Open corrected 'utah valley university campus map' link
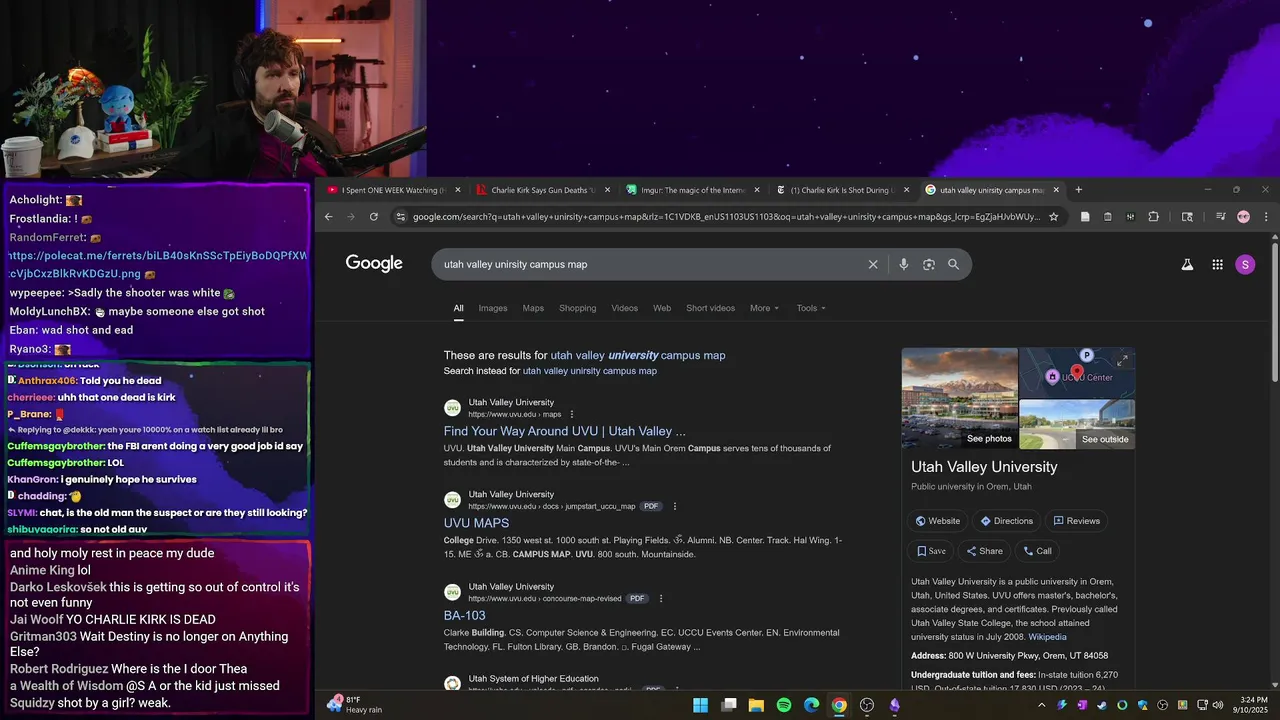 tap(638, 355)
